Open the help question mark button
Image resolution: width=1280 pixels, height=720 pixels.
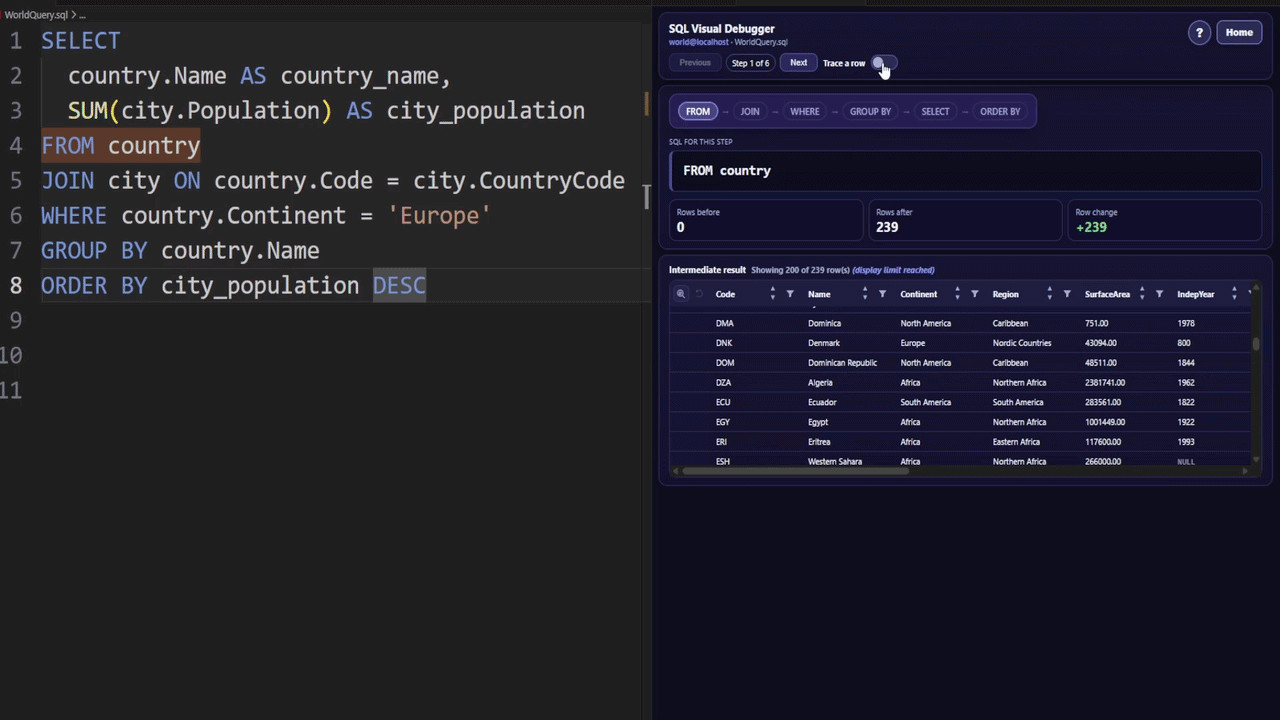coord(1199,33)
